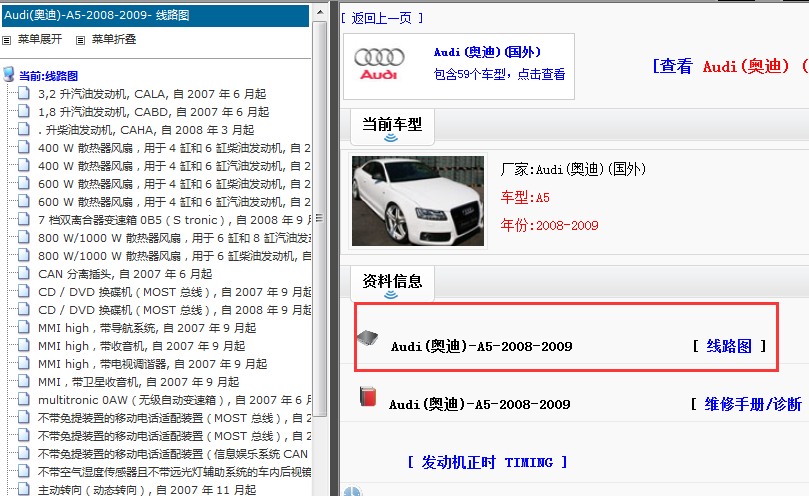Click the left panel scrollbar thumb
The height and width of the screenshot is (496, 809).
320,219
